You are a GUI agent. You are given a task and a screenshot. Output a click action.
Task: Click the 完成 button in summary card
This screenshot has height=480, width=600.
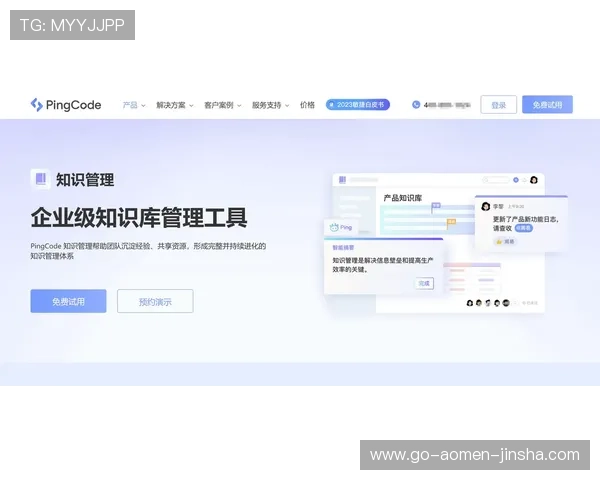[424, 283]
